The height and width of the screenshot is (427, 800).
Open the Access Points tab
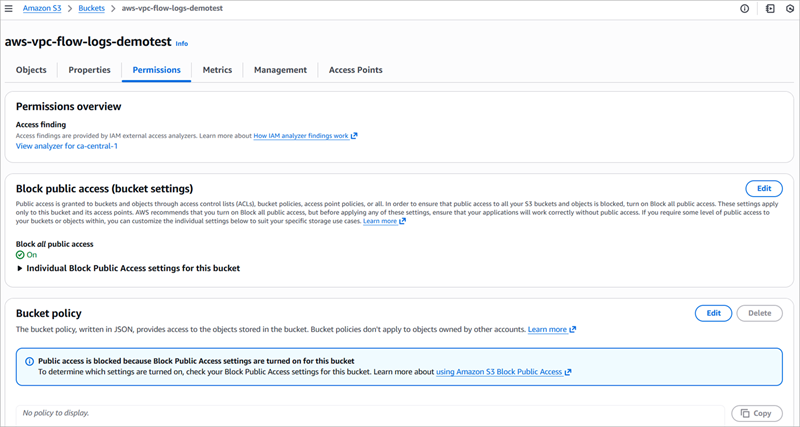[356, 70]
